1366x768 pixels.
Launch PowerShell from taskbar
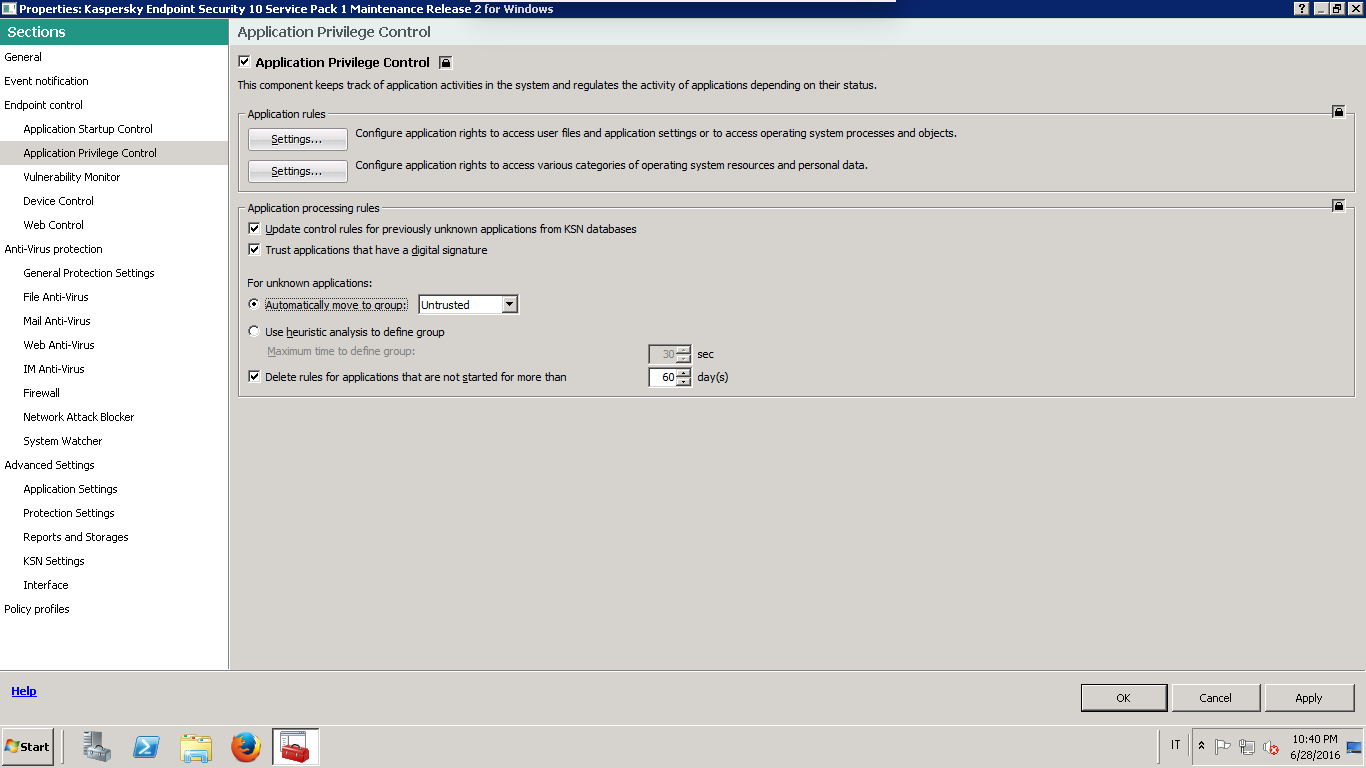coord(147,746)
